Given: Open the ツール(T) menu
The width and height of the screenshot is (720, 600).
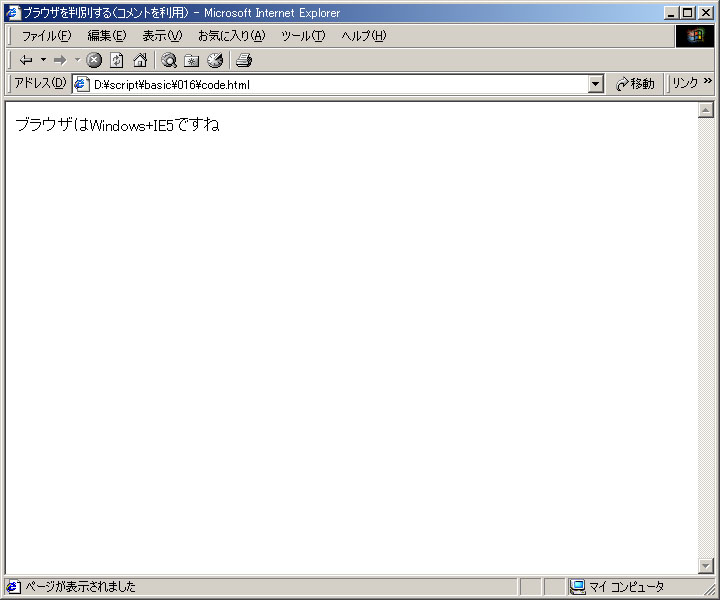Looking at the screenshot, I should [x=303, y=36].
